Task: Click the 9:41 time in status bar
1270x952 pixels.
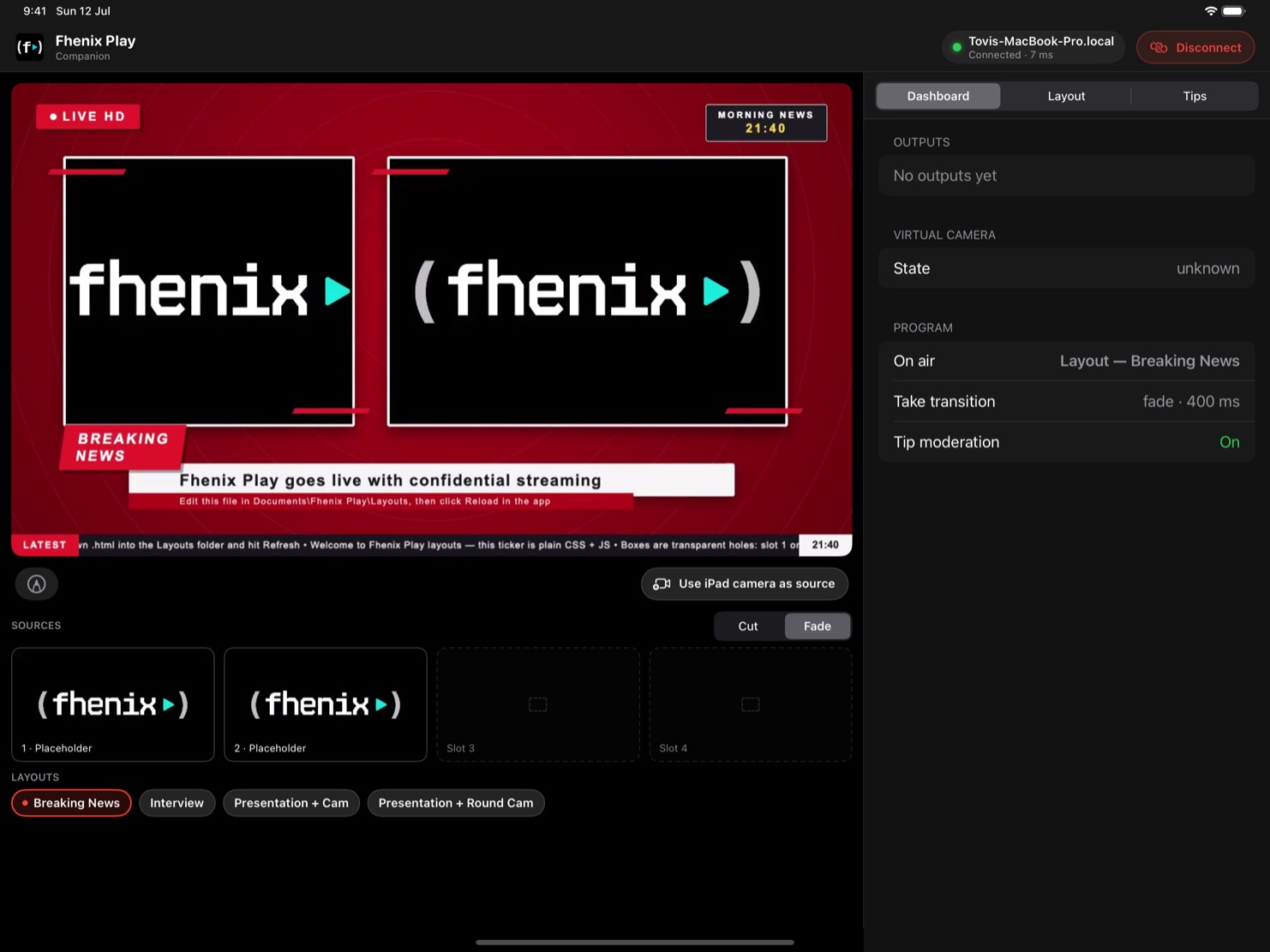Action: (35, 11)
